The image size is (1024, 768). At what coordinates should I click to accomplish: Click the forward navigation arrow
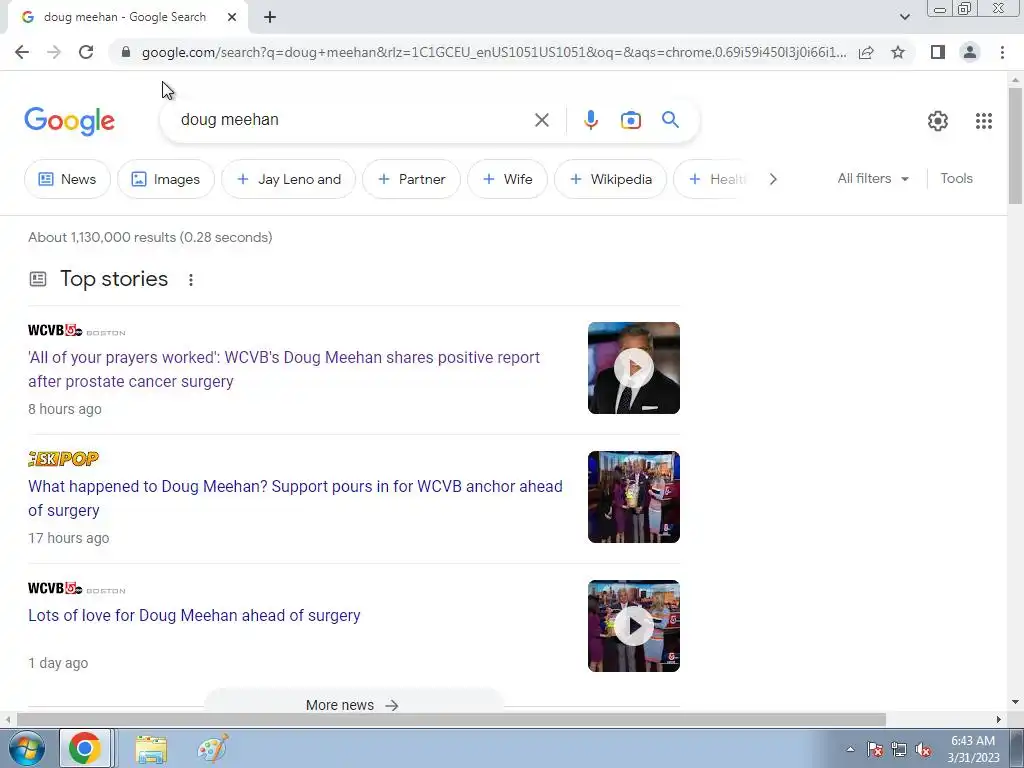[x=54, y=52]
